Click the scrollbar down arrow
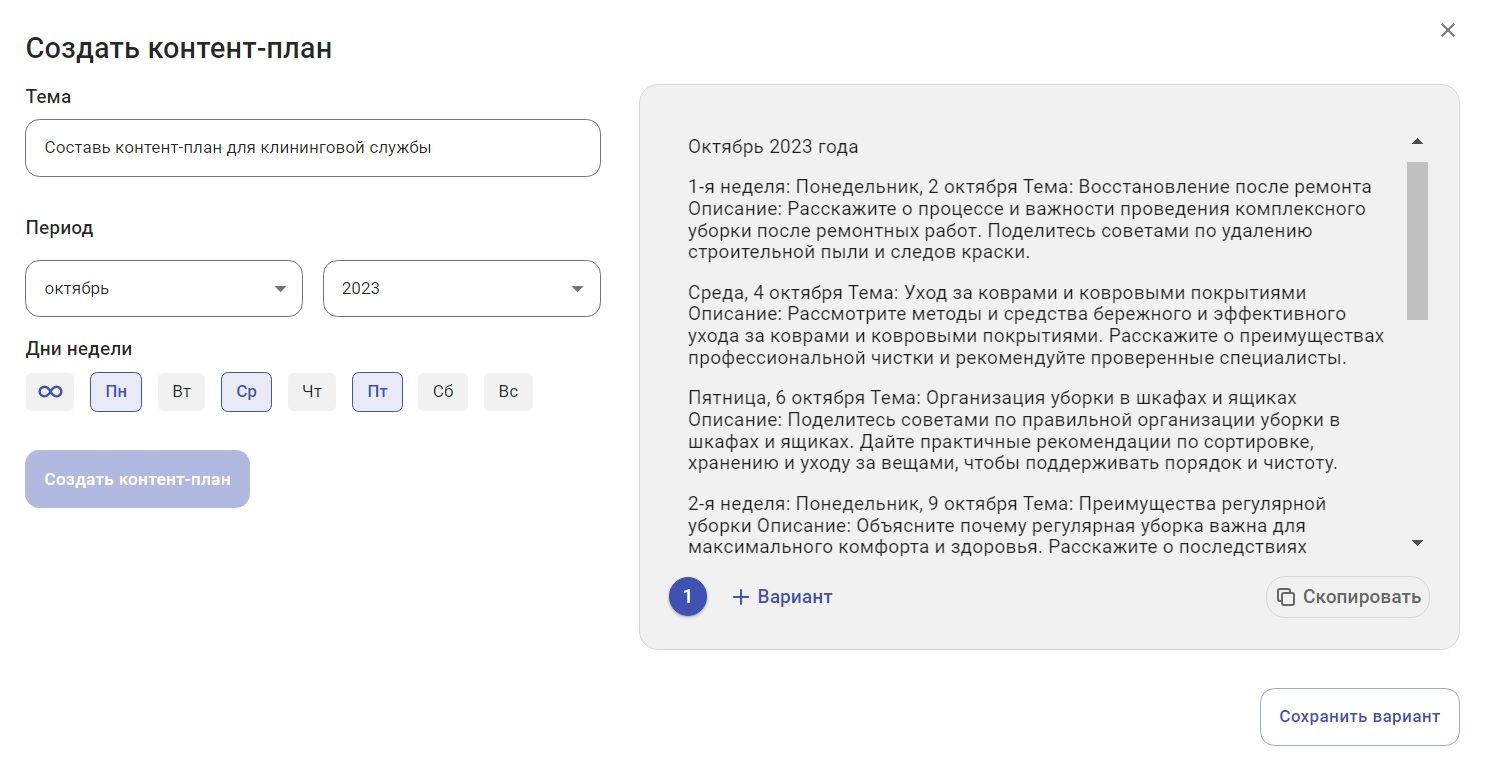 pyautogui.click(x=1417, y=543)
